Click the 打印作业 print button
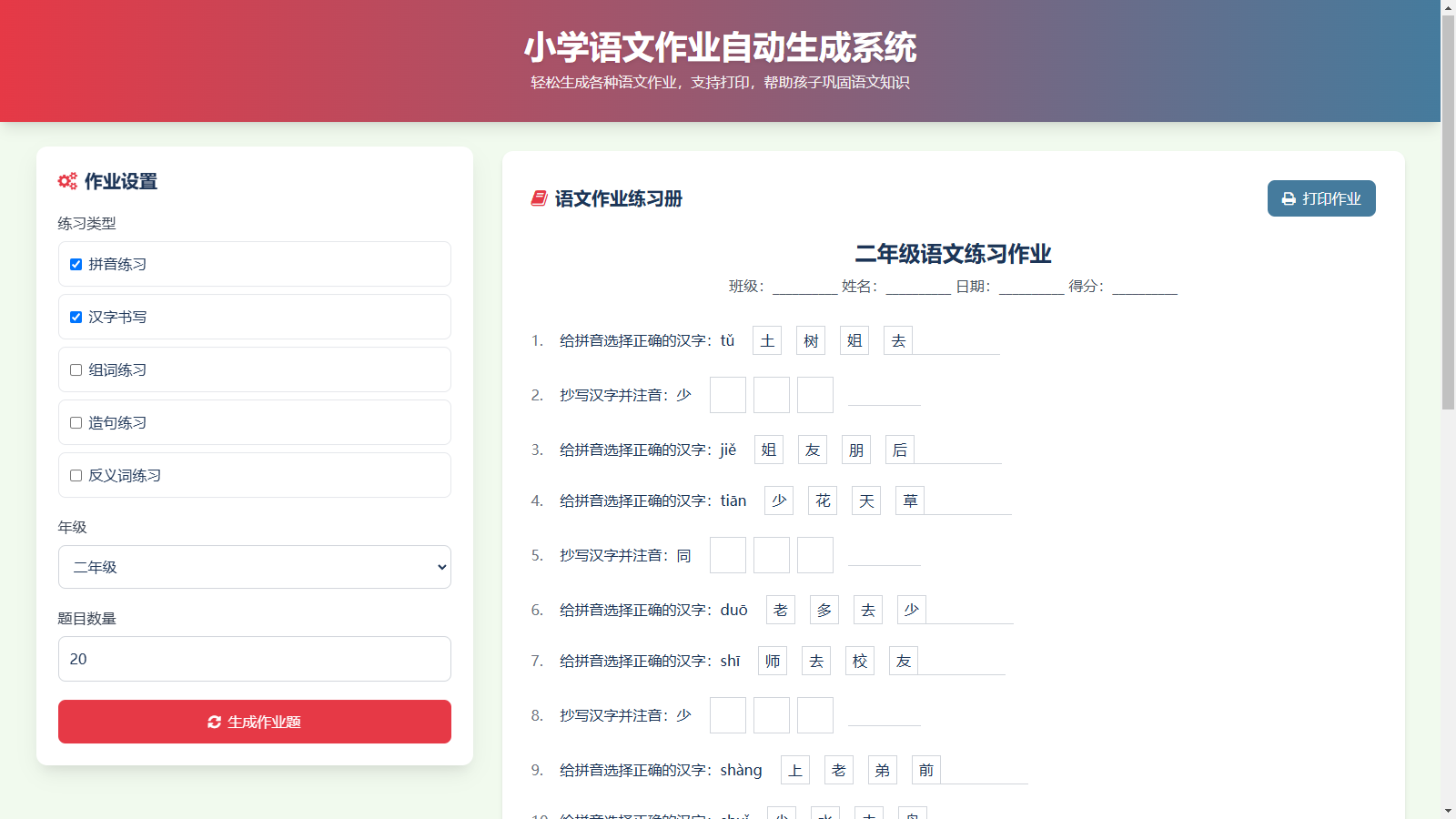Screen dimensions: 1456x819 pos(1321,198)
